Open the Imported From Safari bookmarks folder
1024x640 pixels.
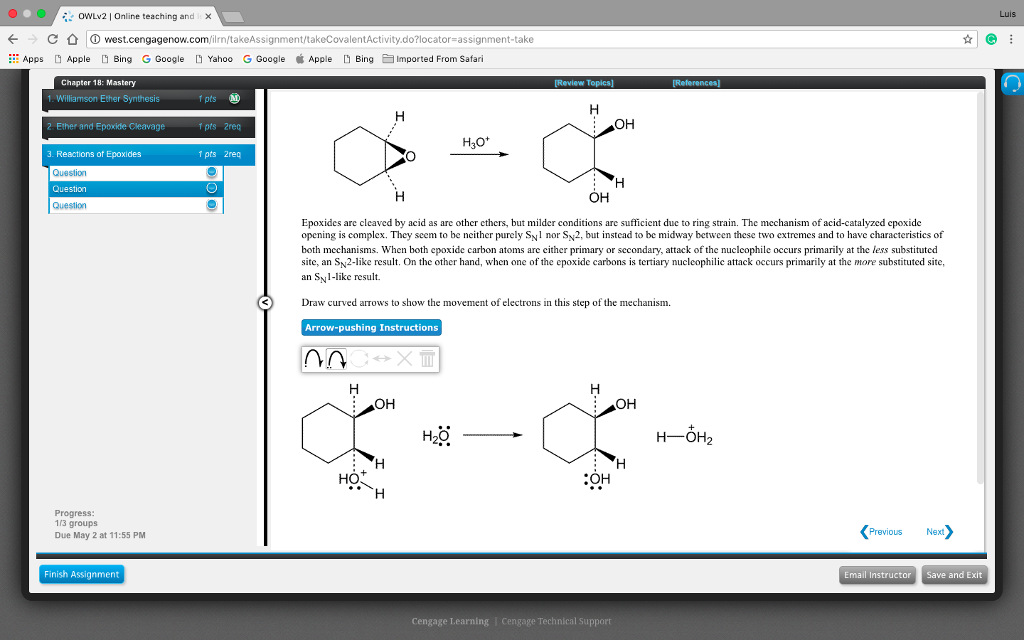pos(433,59)
